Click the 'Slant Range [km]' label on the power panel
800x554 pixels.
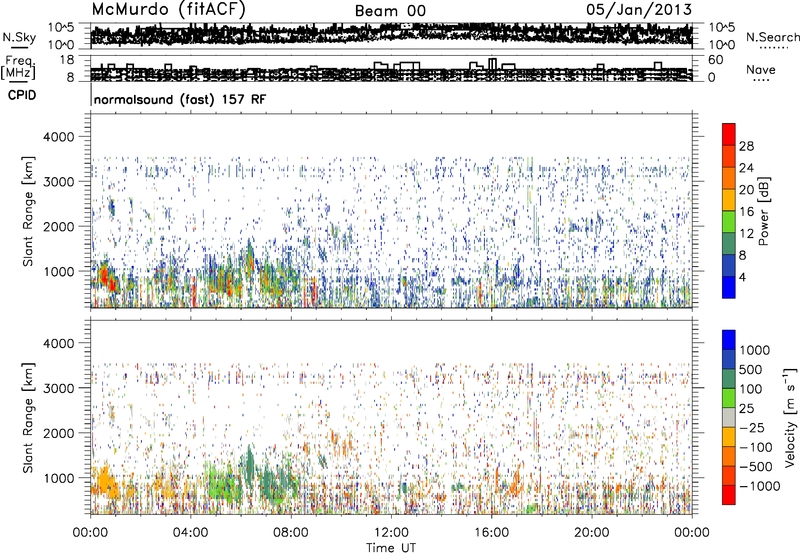point(28,211)
